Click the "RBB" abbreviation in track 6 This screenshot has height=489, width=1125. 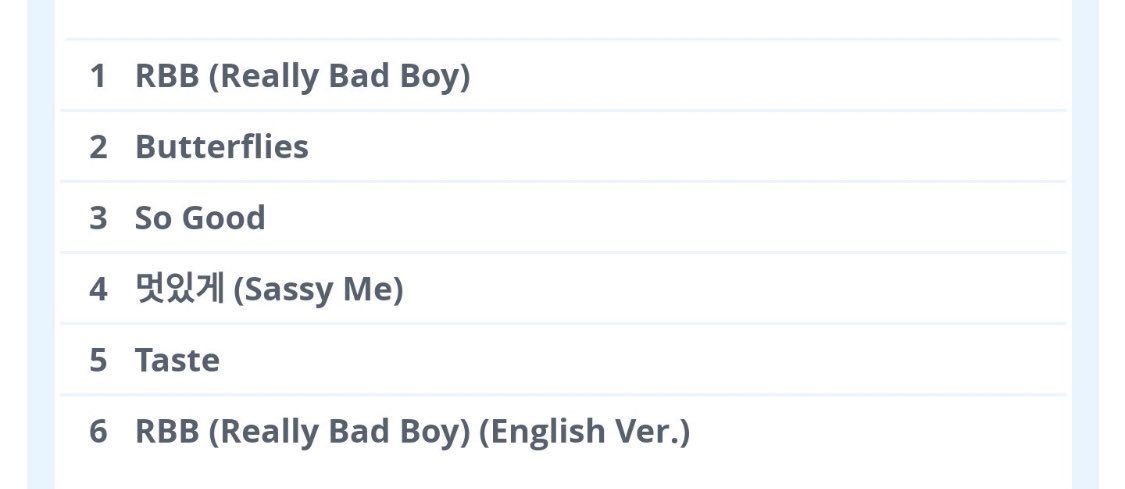click(x=167, y=431)
